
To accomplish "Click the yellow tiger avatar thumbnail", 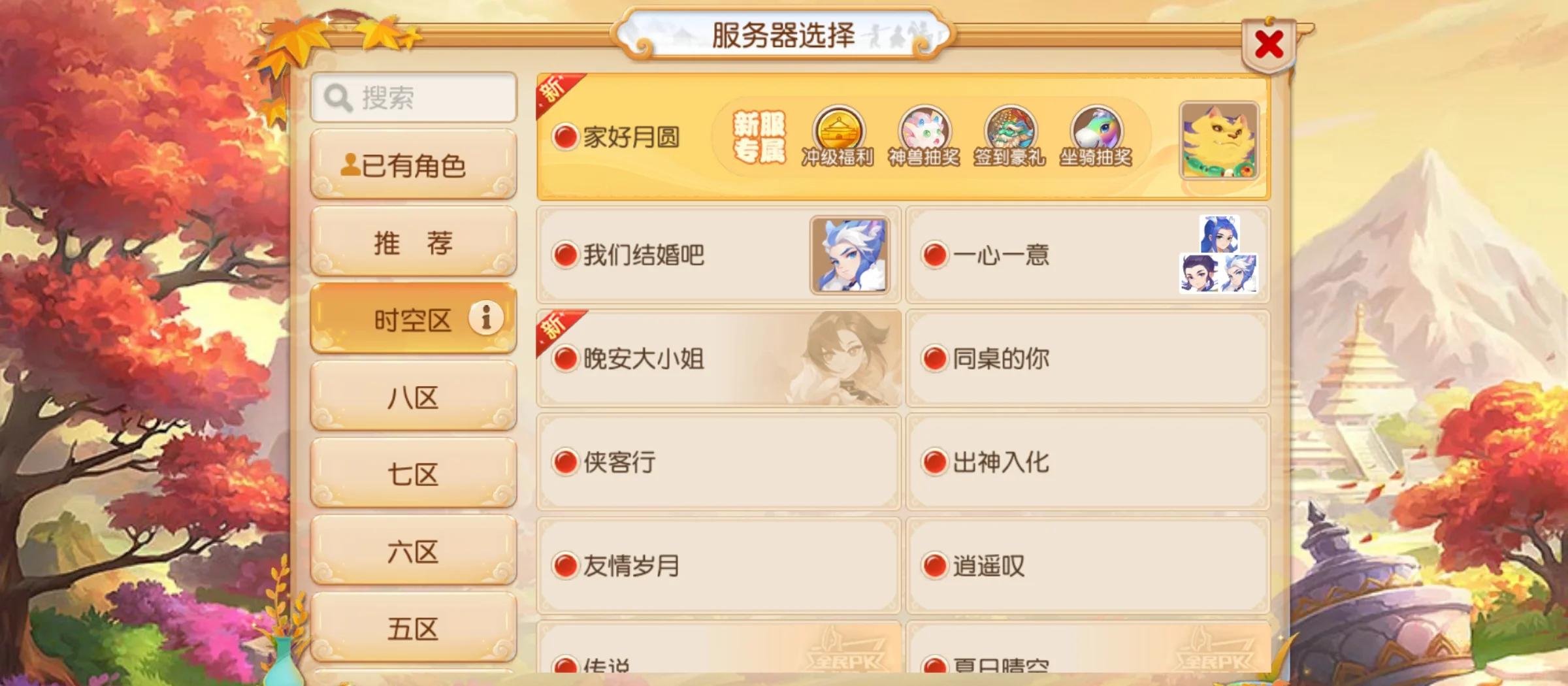I will [1219, 140].
